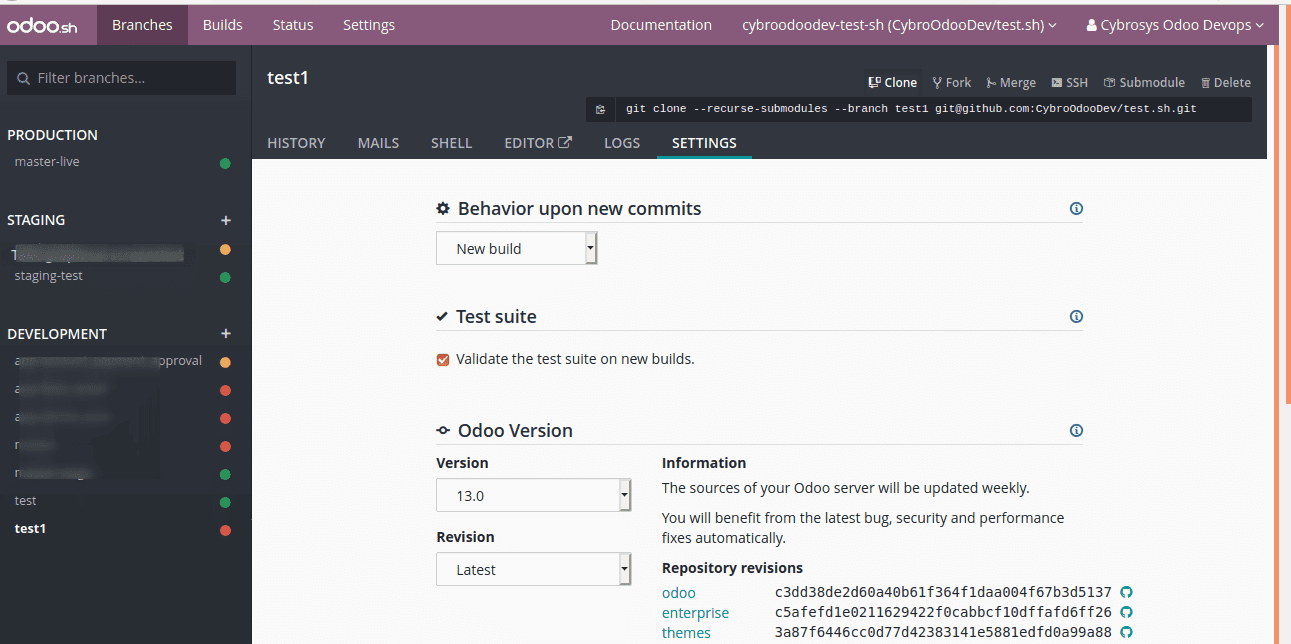Open Settings in top navigation

click(x=369, y=25)
